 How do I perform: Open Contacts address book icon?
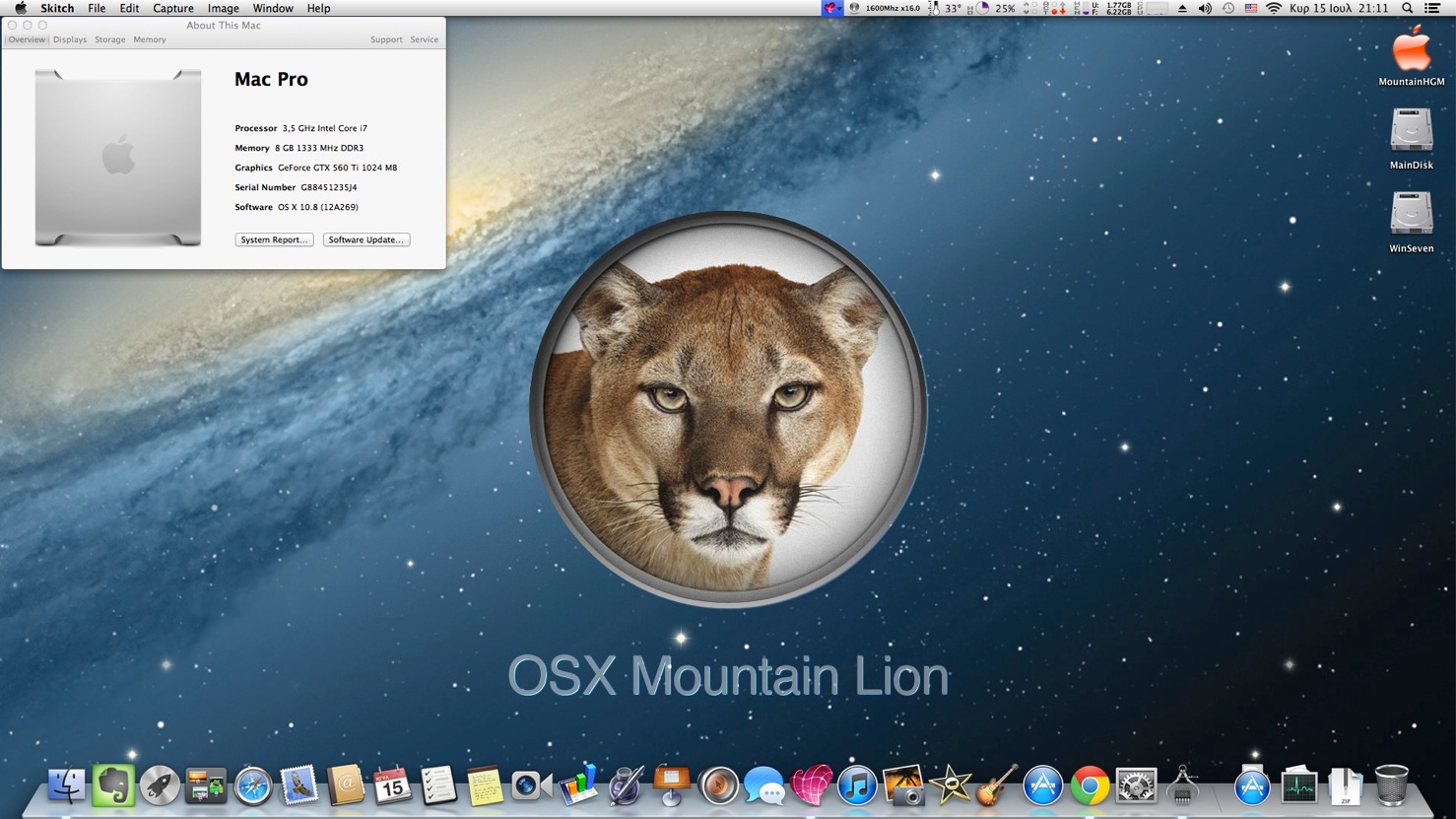(346, 786)
